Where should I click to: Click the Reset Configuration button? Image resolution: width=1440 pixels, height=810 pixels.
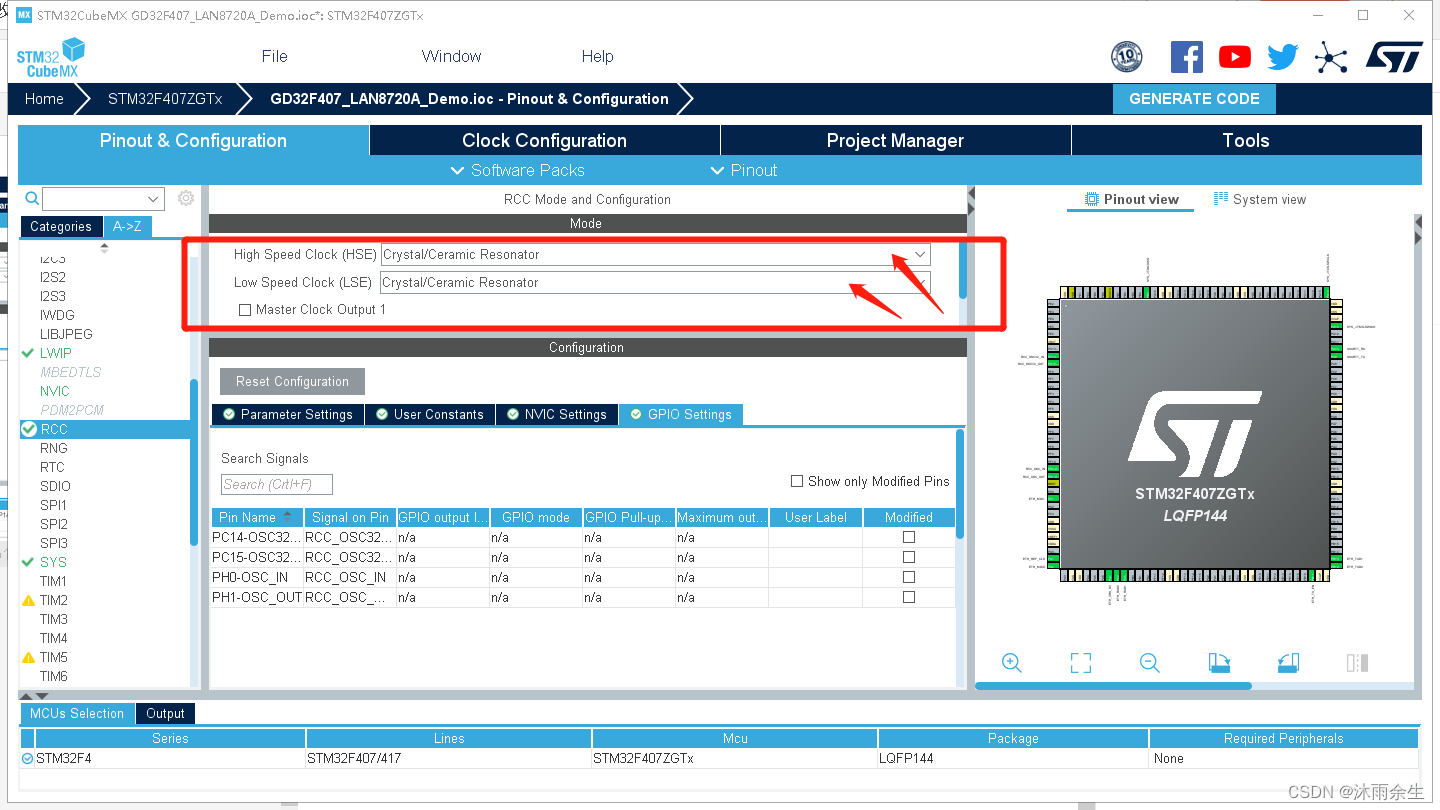pyautogui.click(x=292, y=381)
